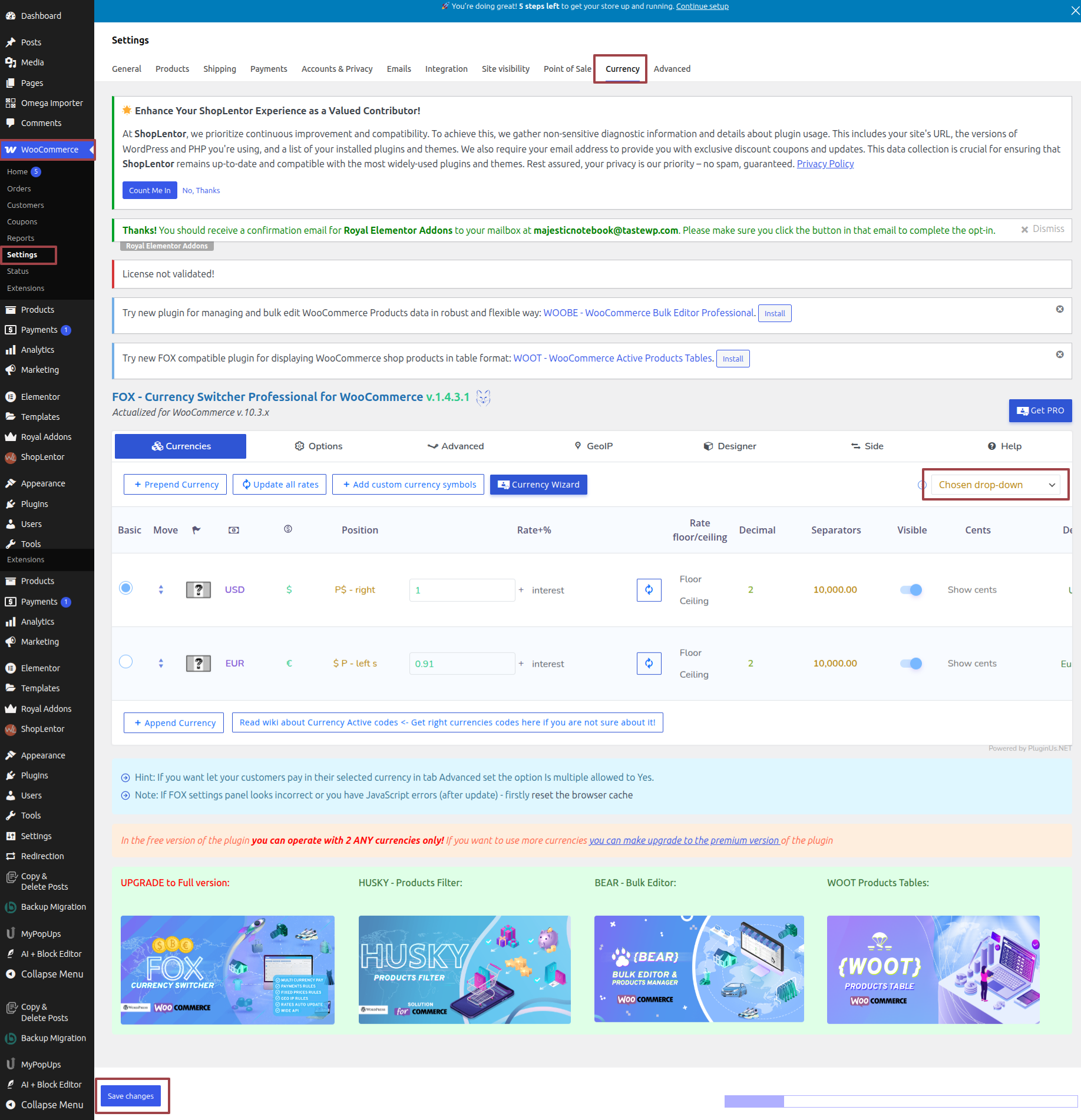Click the Currency Wizard button
The image size is (1081, 1120).
coord(538,485)
